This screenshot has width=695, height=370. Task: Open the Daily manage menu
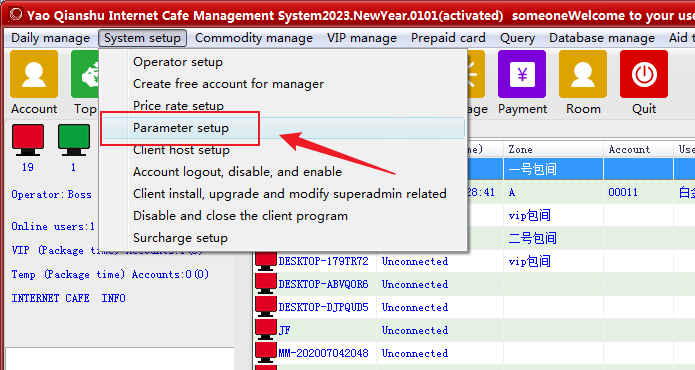[51, 38]
